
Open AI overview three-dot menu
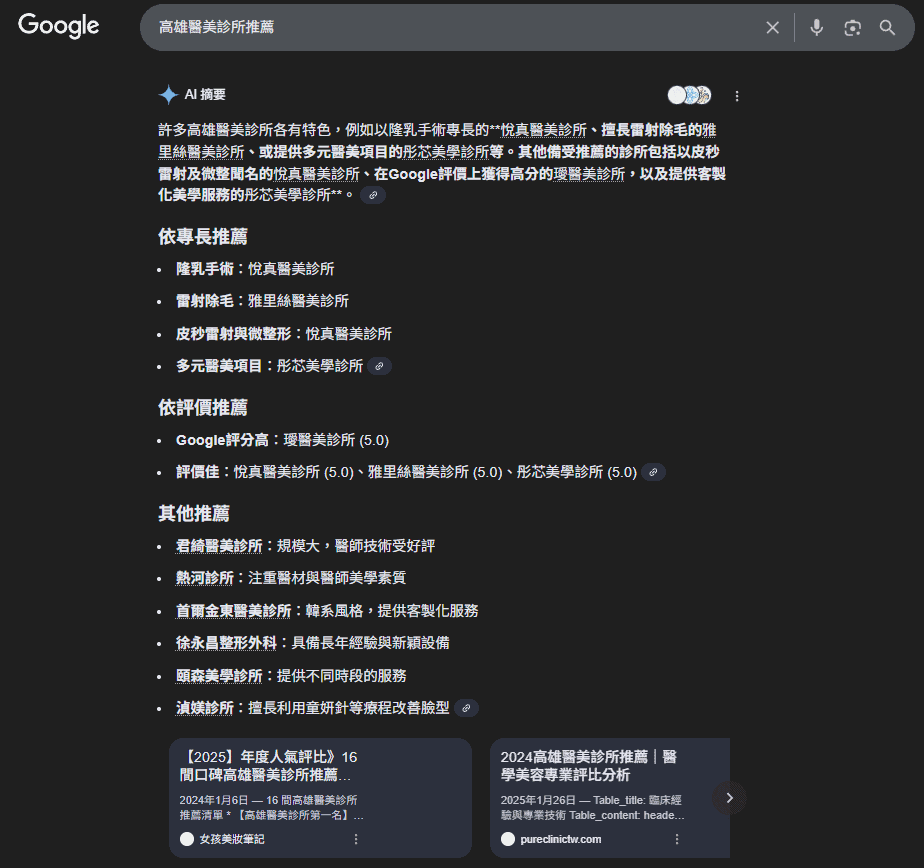click(737, 96)
